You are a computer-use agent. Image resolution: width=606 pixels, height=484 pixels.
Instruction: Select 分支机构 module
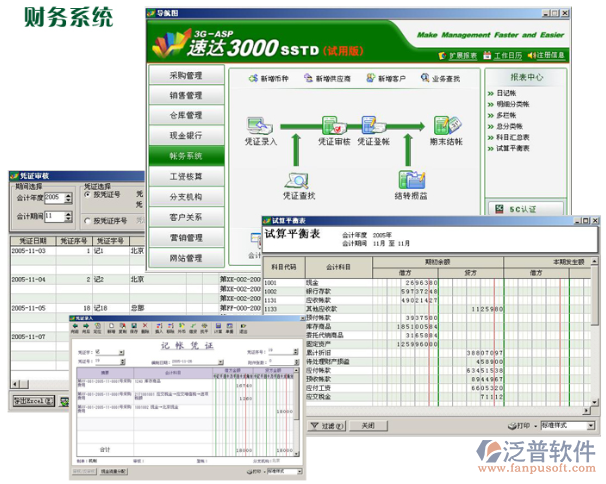tap(186, 197)
